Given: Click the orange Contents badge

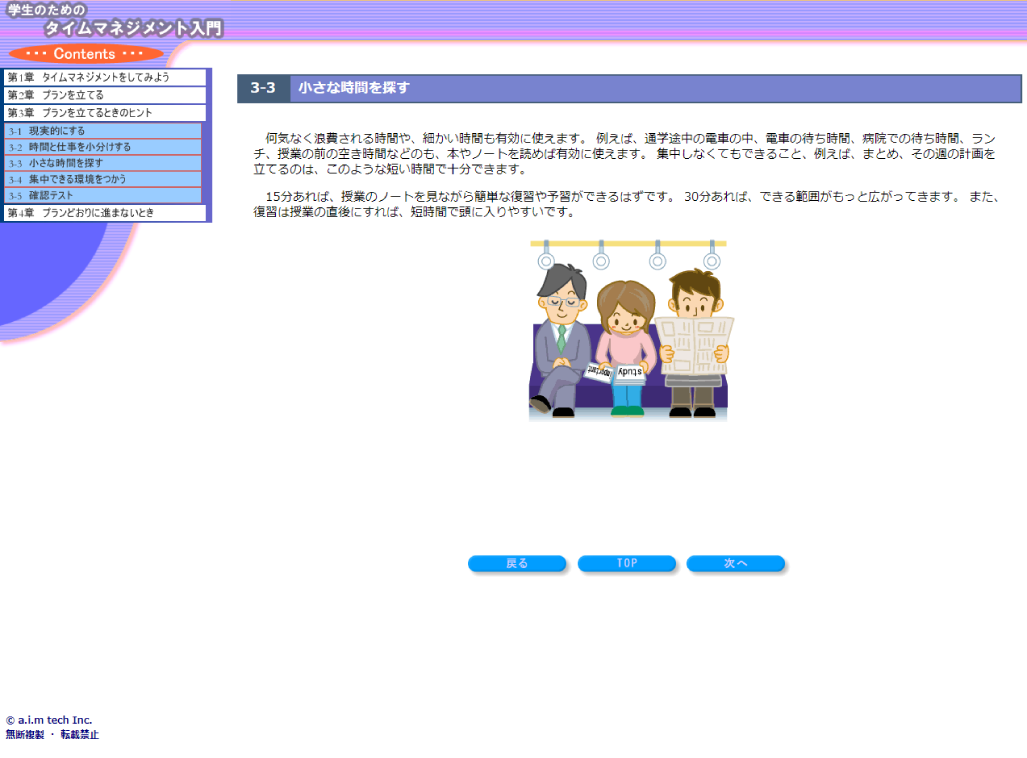Looking at the screenshot, I should tap(85, 54).
